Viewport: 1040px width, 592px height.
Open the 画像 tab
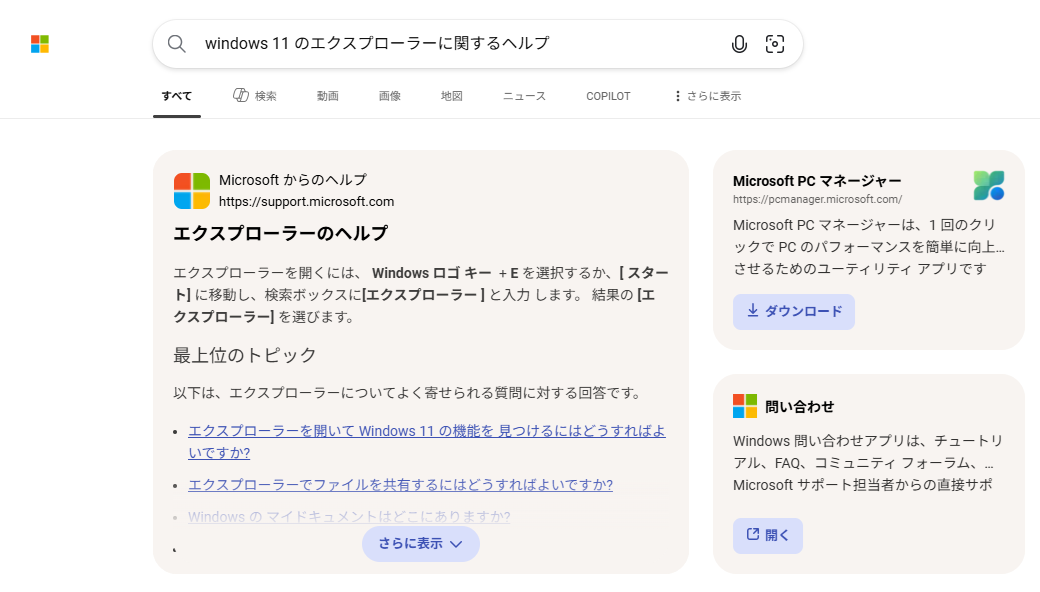389,96
